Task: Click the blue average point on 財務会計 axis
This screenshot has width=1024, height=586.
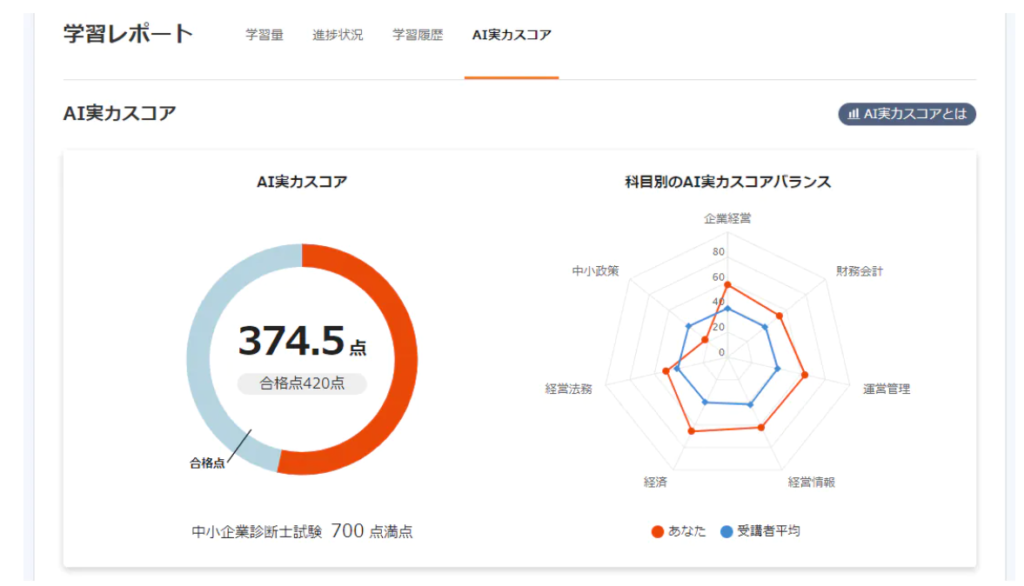Action: click(x=765, y=327)
